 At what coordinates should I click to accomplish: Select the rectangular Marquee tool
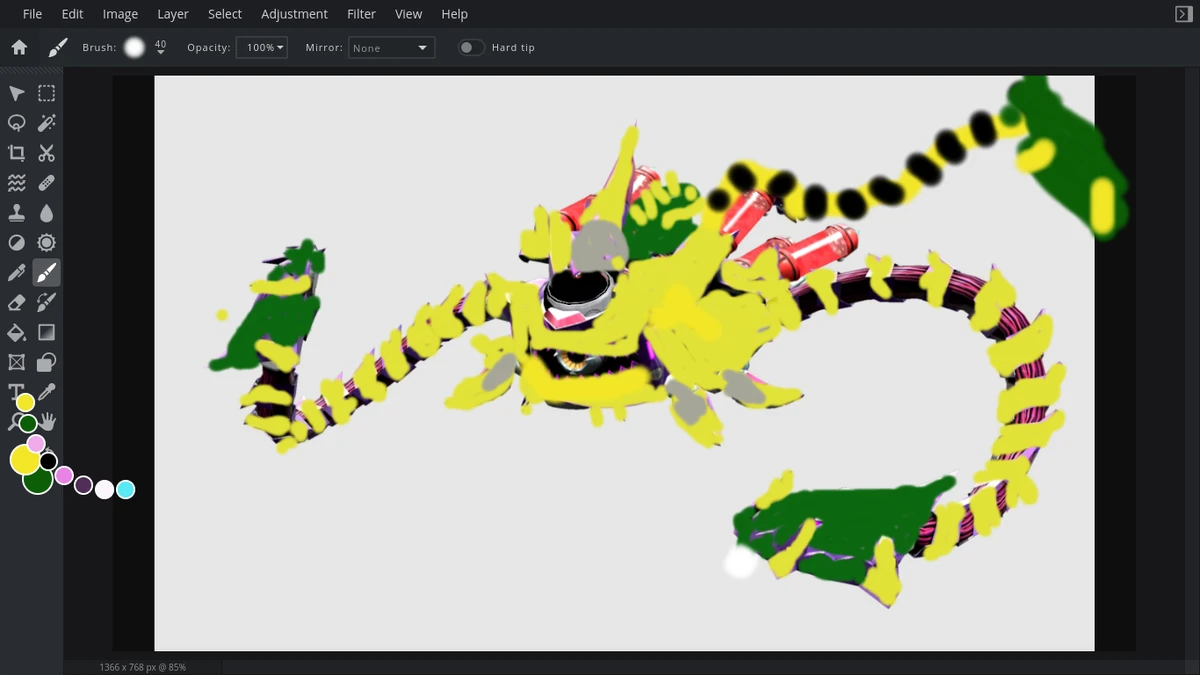pyautogui.click(x=46, y=92)
